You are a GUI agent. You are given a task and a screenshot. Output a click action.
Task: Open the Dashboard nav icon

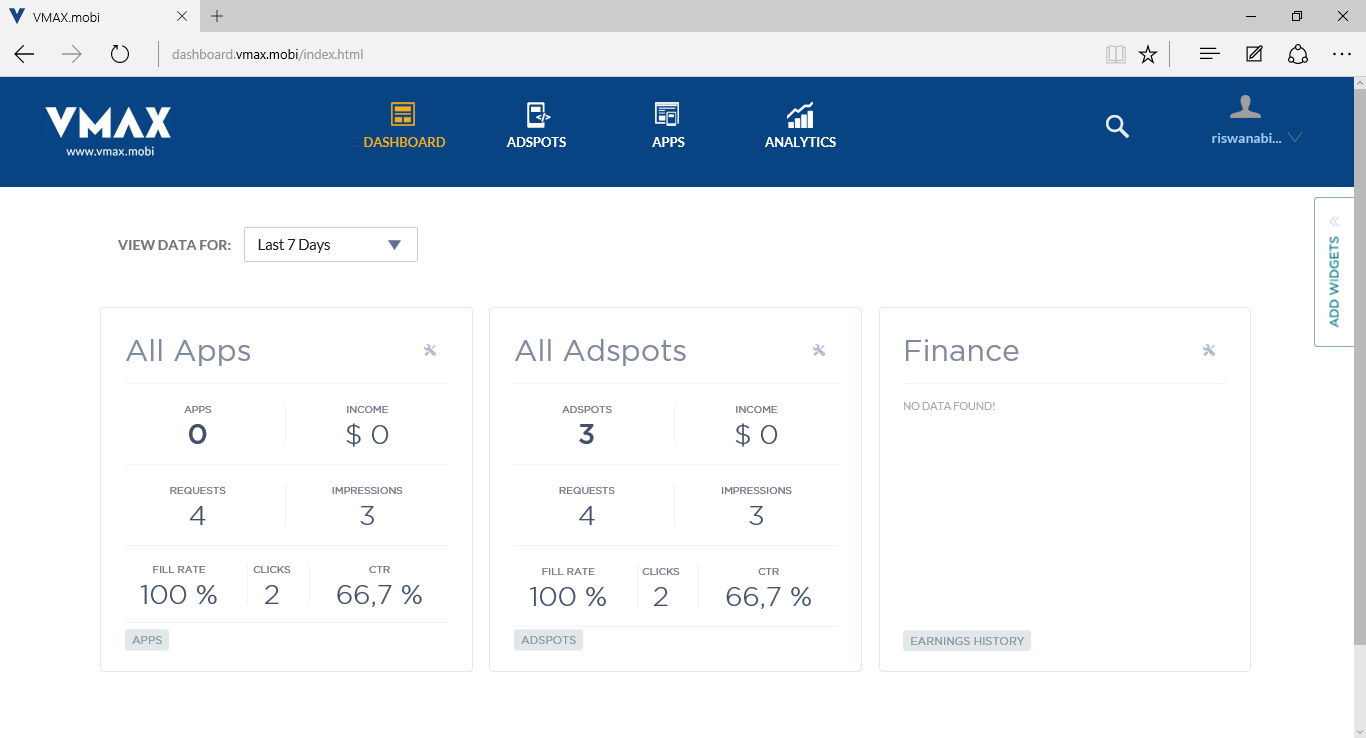[x=403, y=114]
